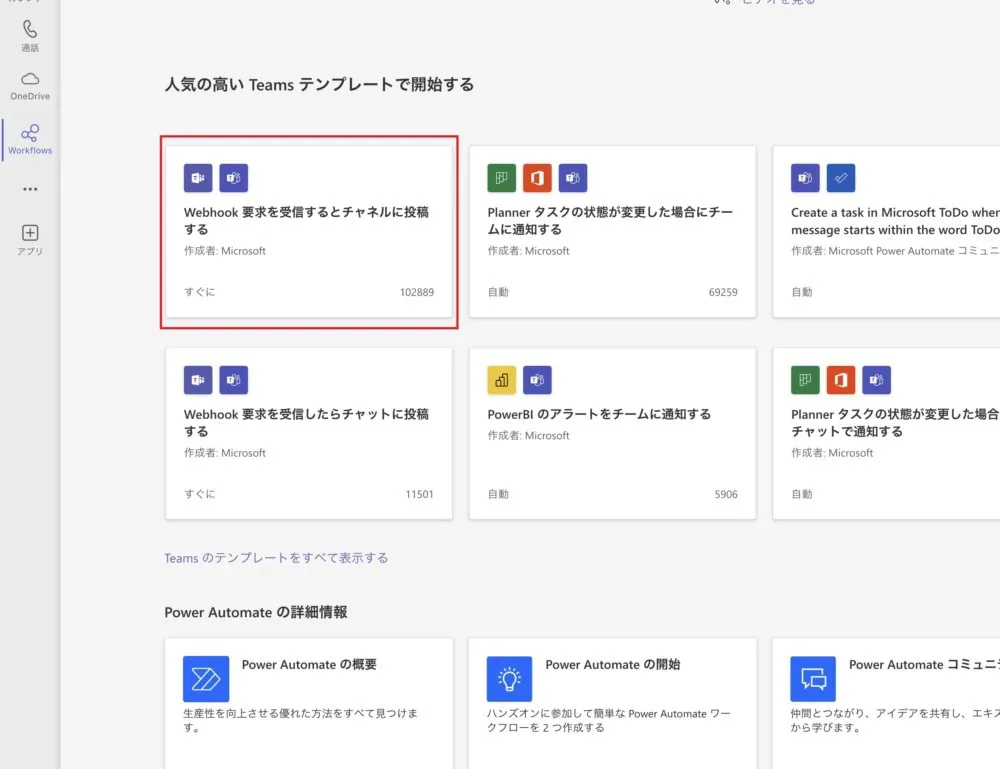Open the Power Automate の開始 card title
Viewport: 1000px width, 769px height.
coord(612,664)
